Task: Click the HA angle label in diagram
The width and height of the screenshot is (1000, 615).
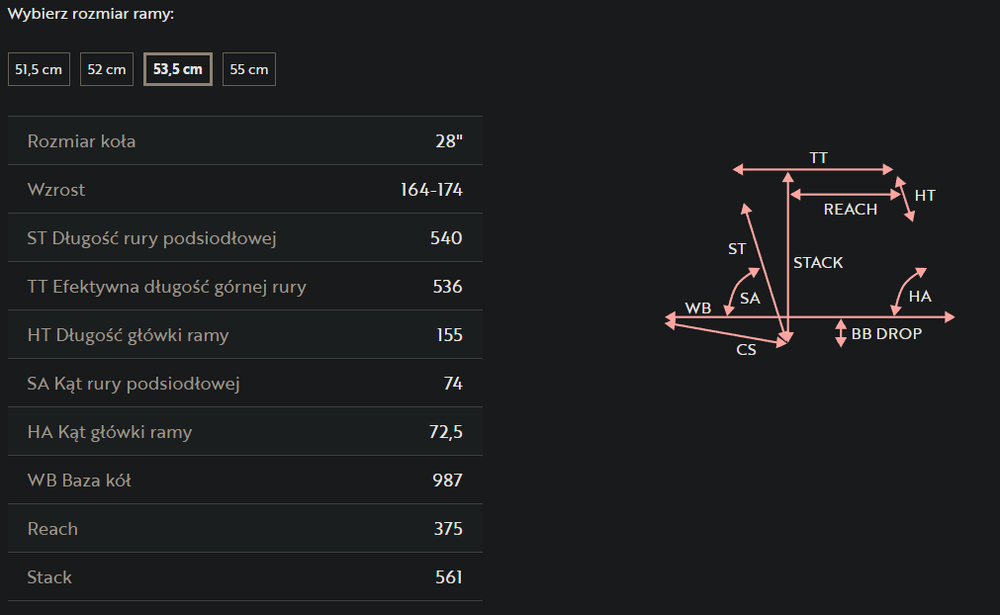Action: (920, 296)
